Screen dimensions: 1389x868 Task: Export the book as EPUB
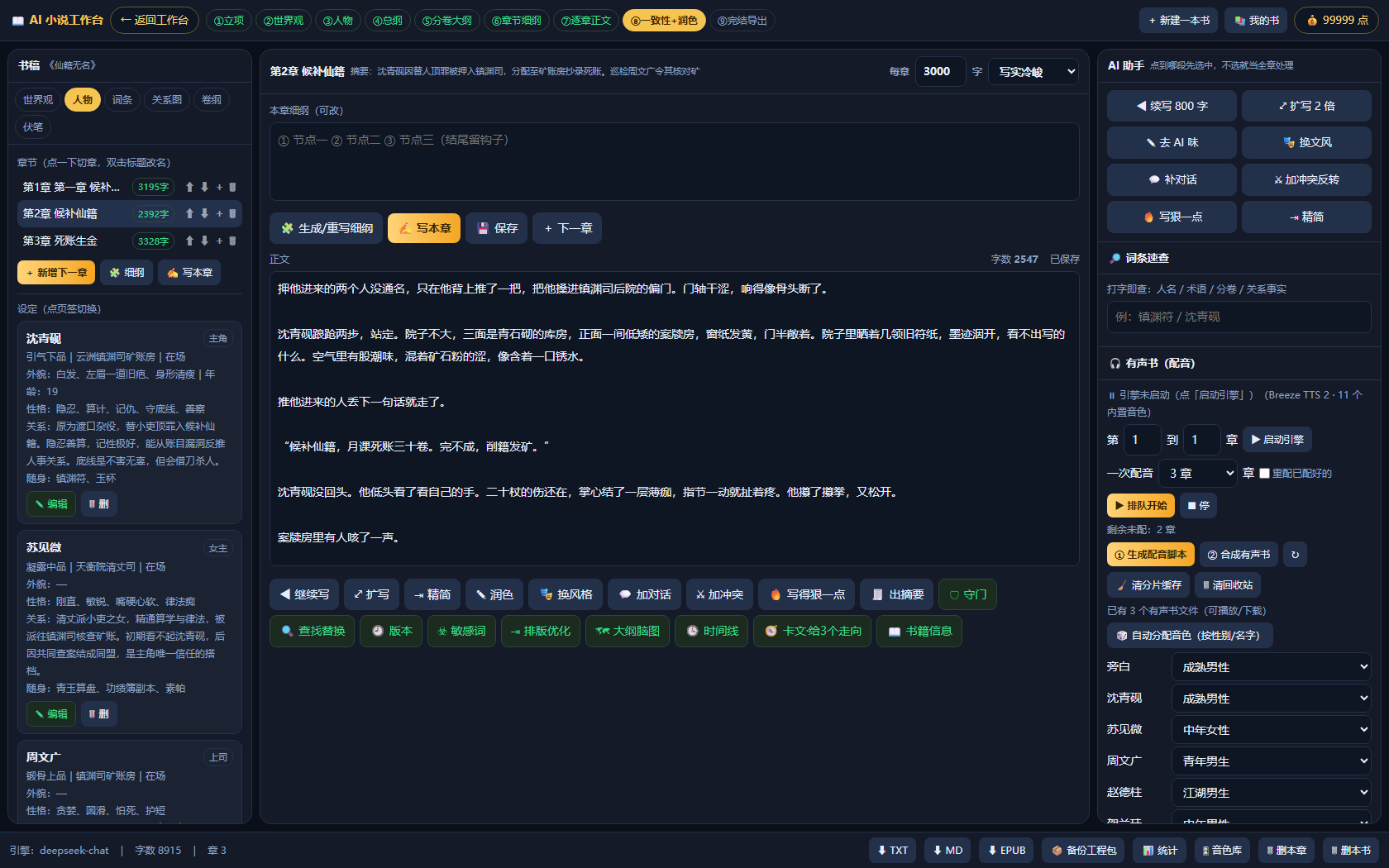click(1006, 850)
